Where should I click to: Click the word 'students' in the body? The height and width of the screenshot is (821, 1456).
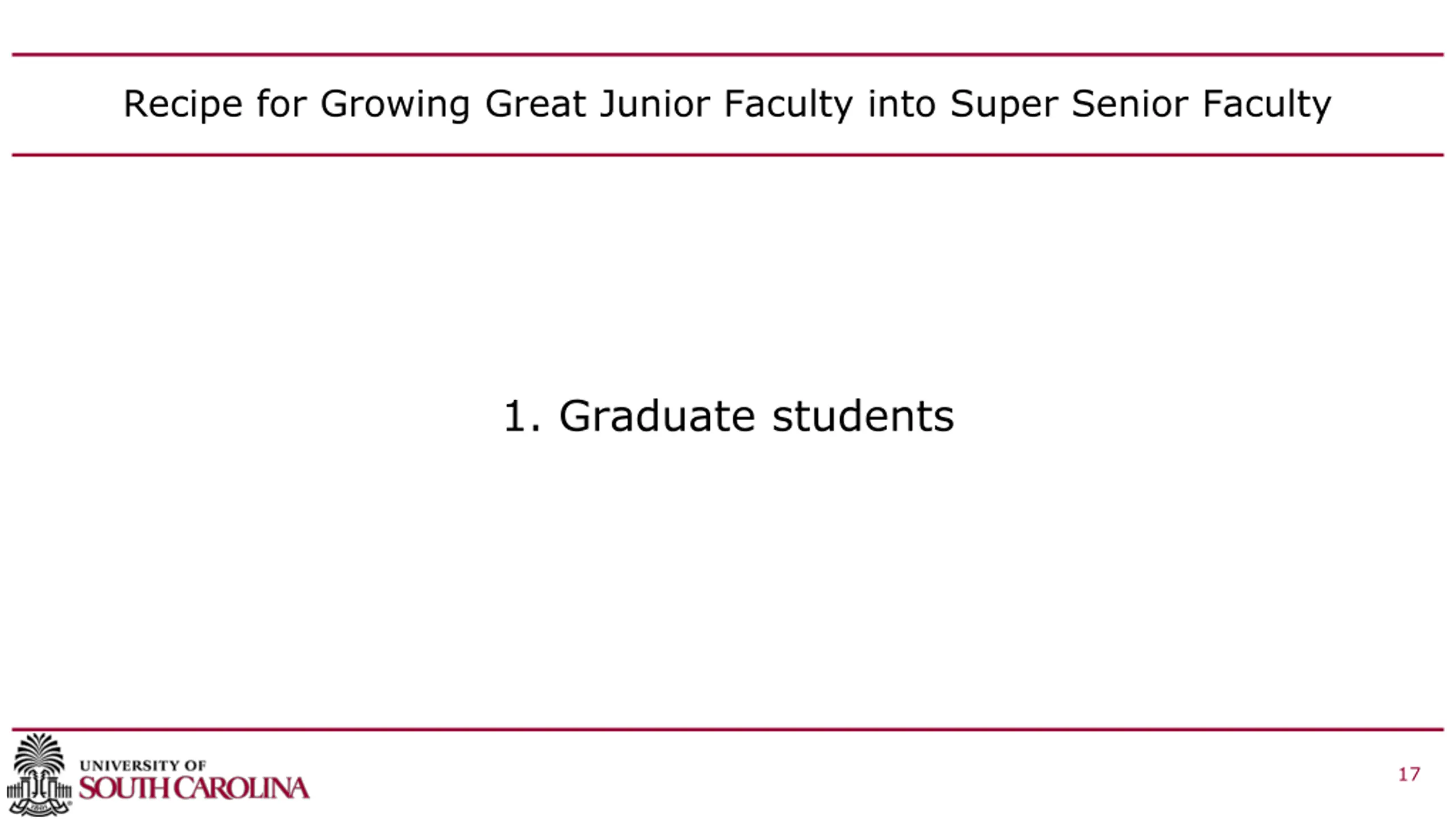863,416
